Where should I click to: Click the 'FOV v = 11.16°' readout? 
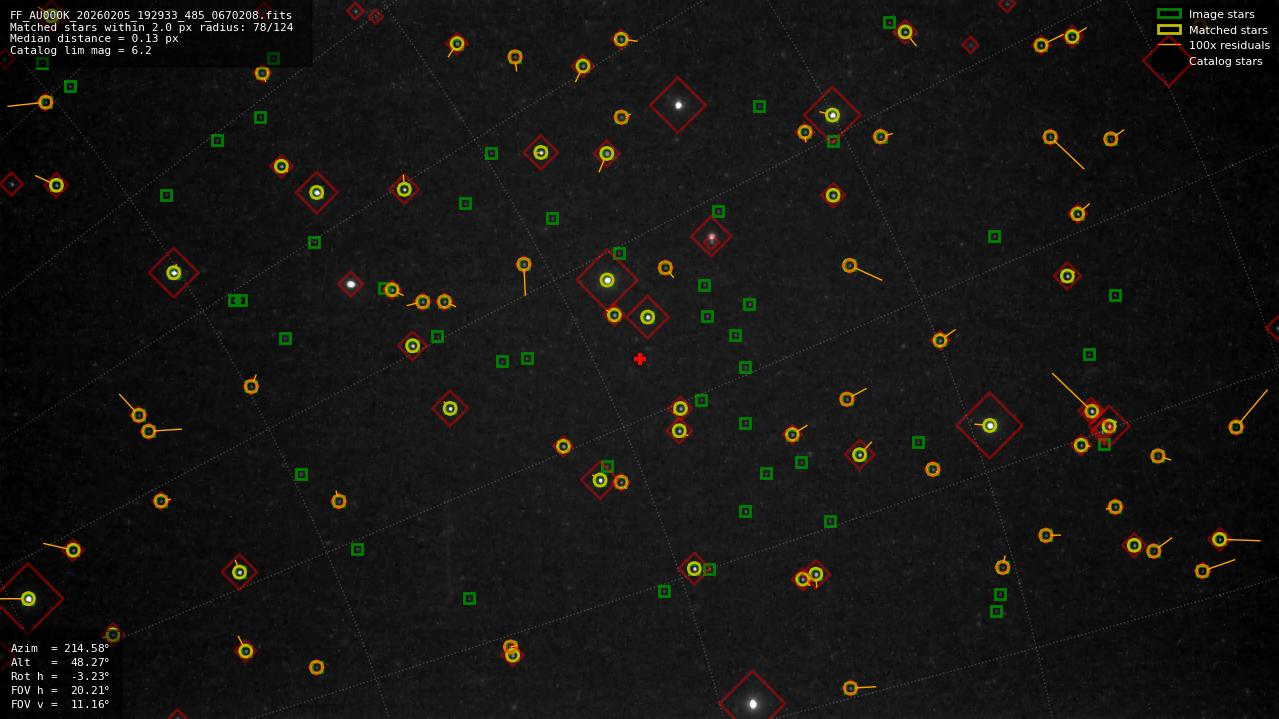60,704
